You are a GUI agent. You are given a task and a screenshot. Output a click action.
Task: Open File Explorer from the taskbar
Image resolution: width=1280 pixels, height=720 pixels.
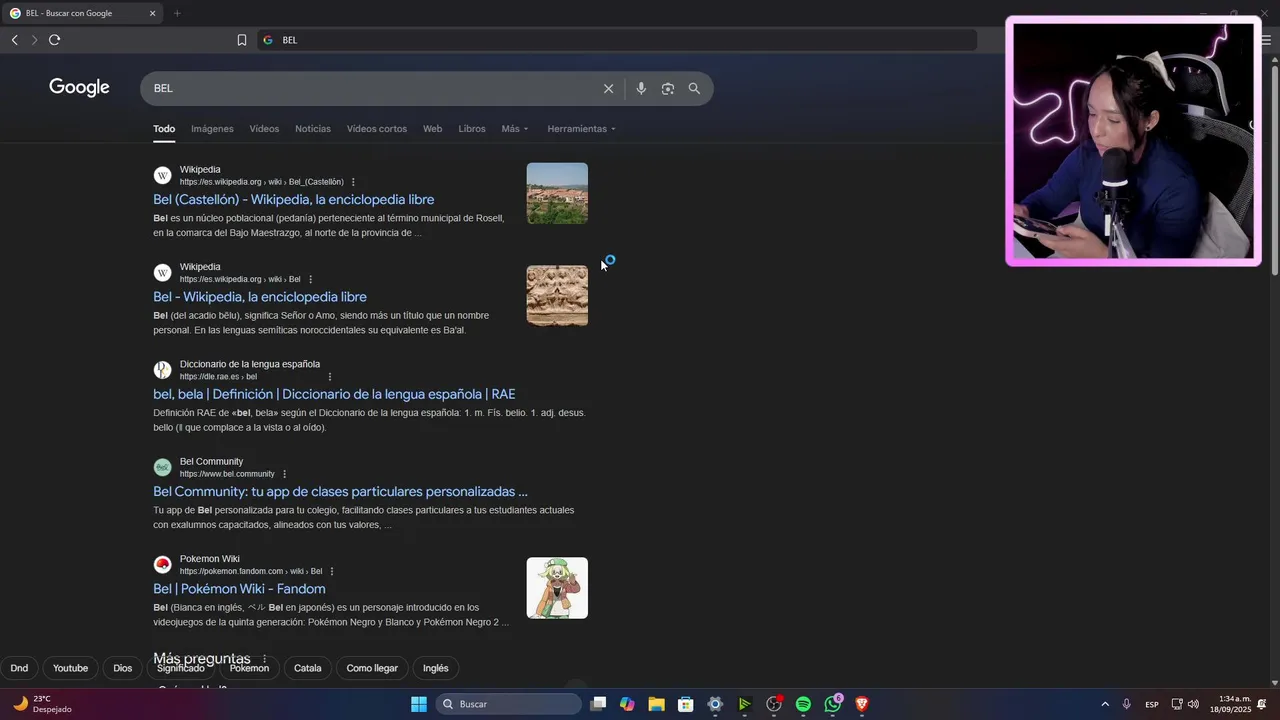tap(656, 704)
